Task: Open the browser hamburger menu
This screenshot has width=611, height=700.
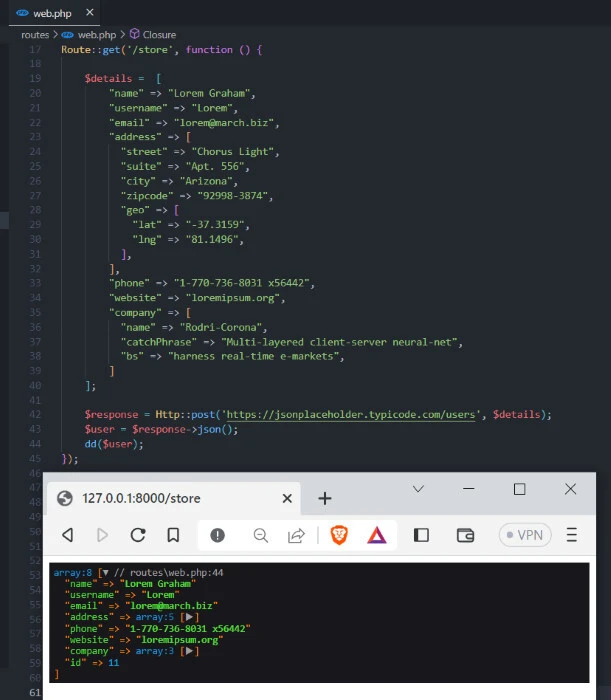Action: point(572,535)
